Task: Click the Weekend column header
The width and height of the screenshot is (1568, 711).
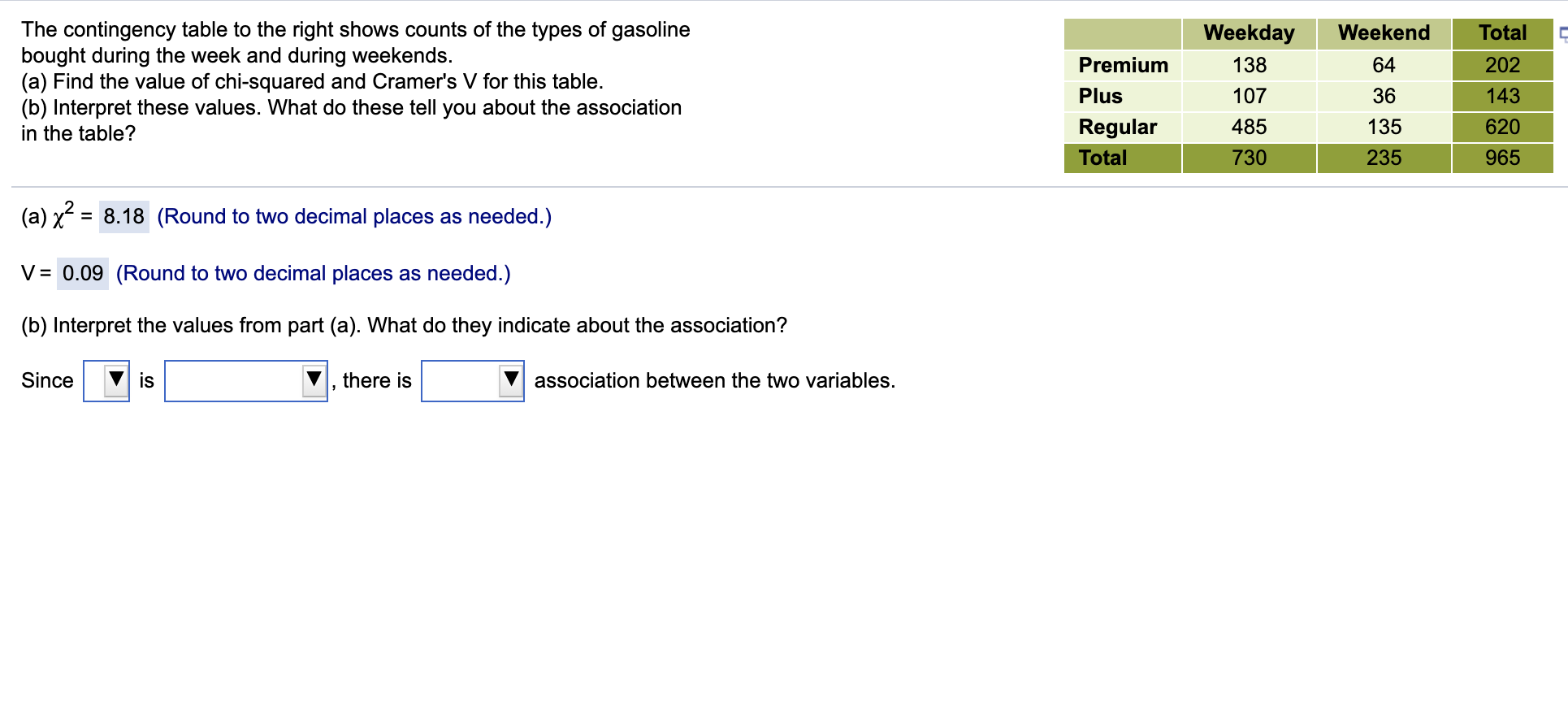Action: coord(1382,33)
